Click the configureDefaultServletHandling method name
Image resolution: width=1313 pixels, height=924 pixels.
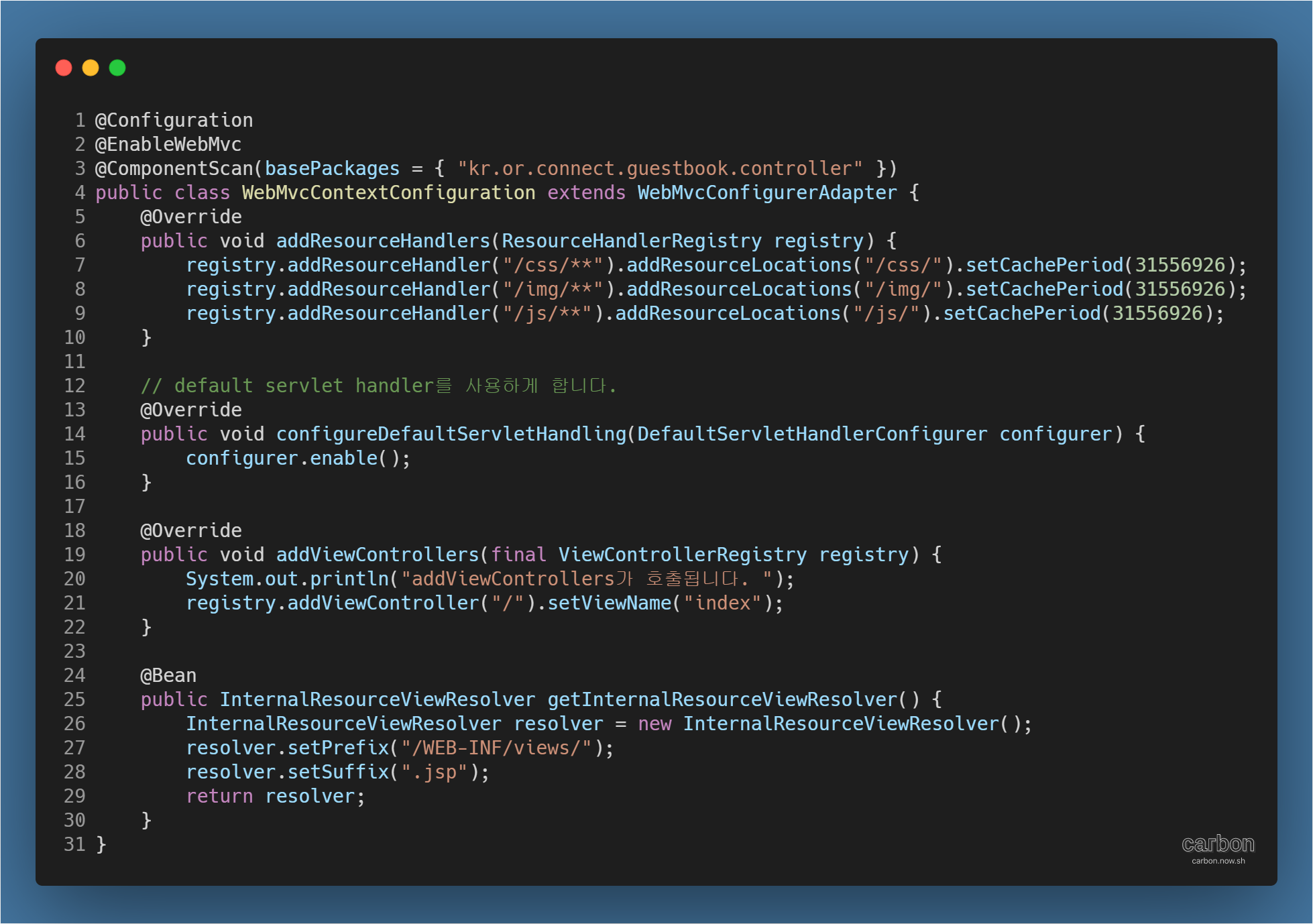[x=451, y=434]
